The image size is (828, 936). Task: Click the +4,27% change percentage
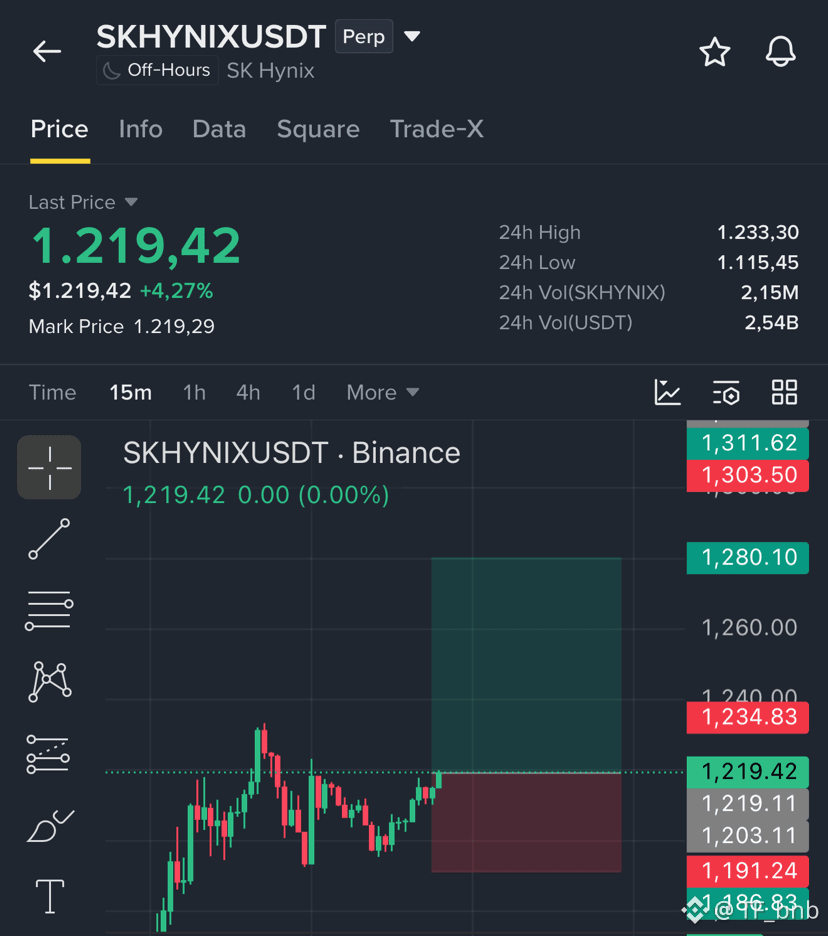(176, 291)
